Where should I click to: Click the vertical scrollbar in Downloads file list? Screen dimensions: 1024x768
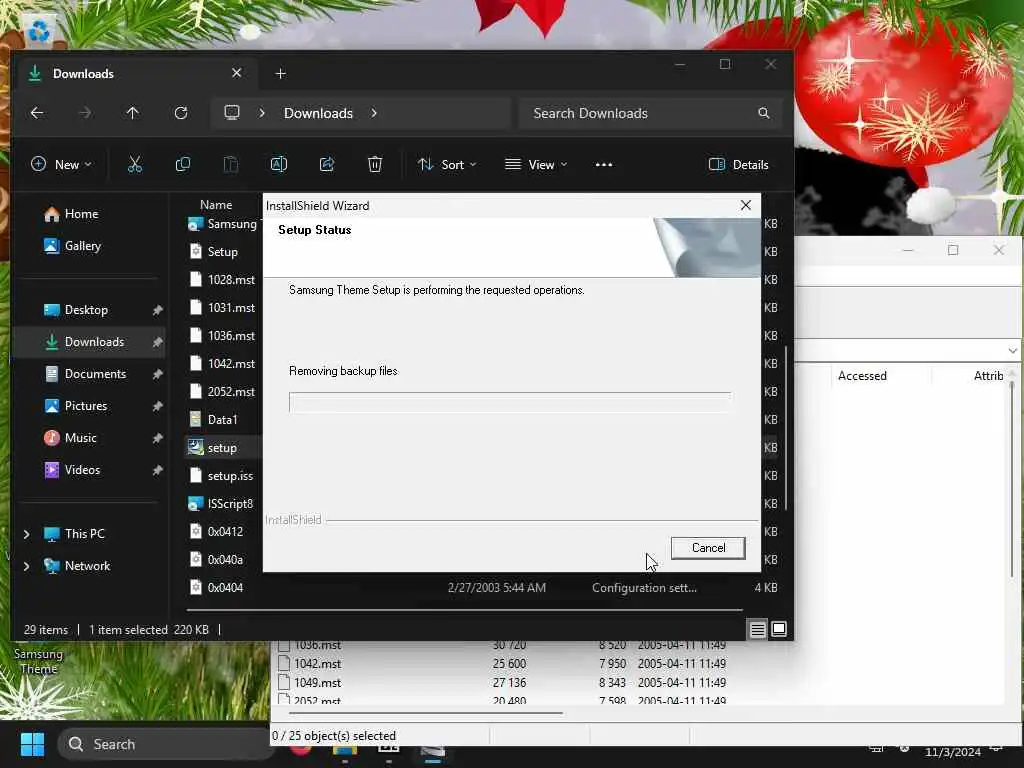click(x=786, y=428)
